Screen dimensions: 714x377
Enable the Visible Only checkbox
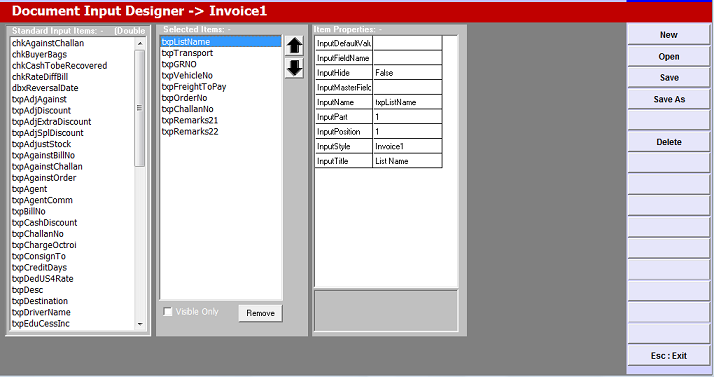coord(168,311)
